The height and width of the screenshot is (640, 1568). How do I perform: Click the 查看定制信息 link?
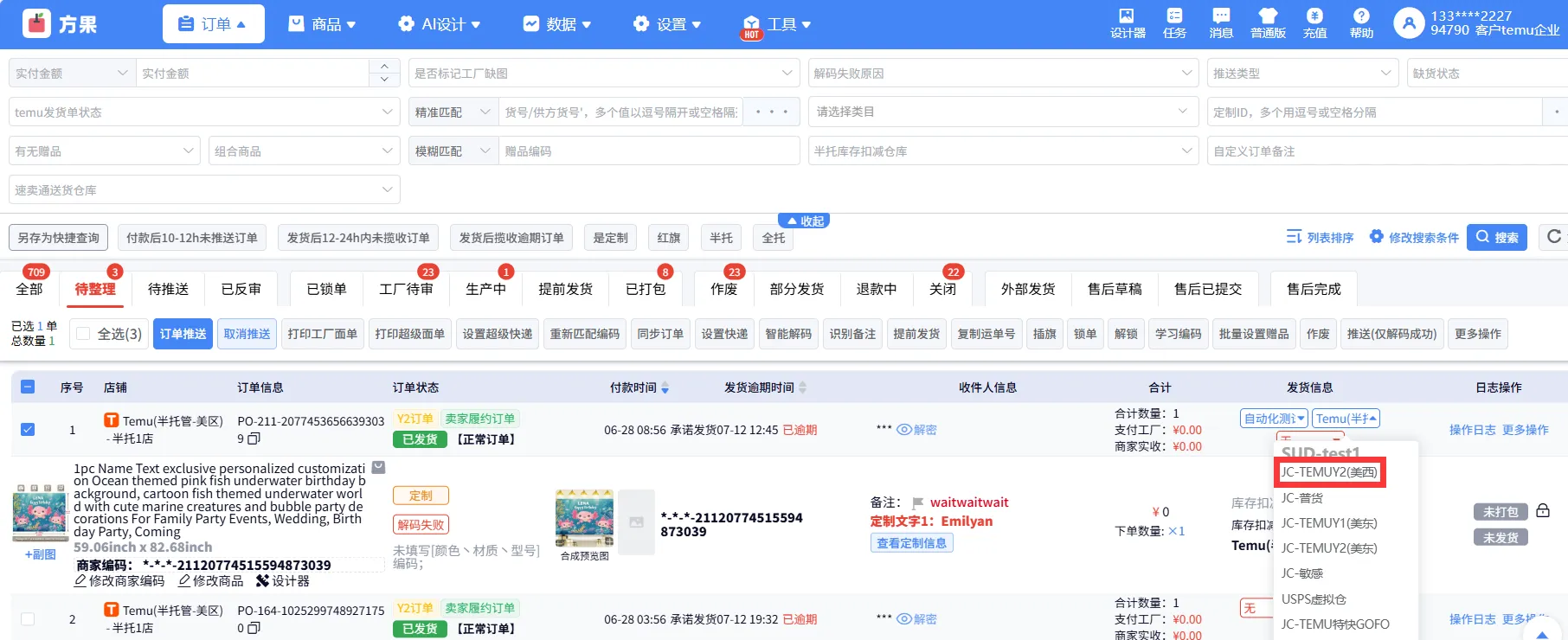(x=911, y=543)
